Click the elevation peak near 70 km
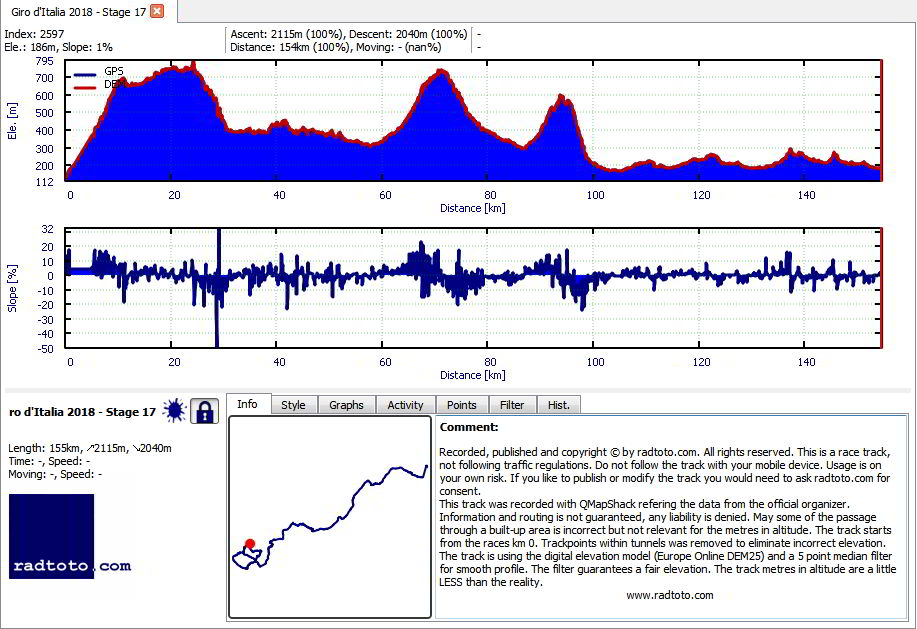917x629 pixels. coord(442,72)
